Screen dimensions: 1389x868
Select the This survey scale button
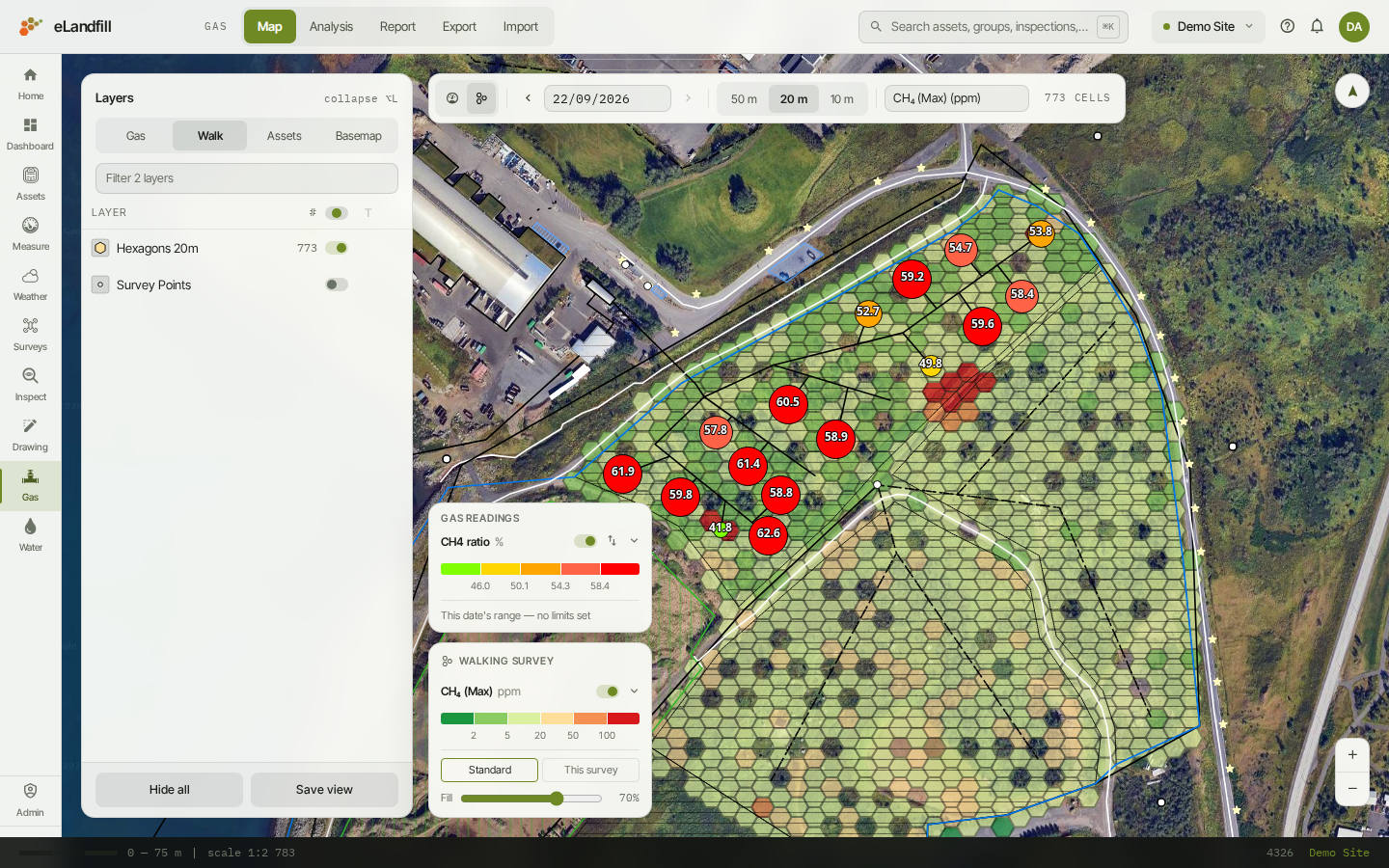pyautogui.click(x=590, y=770)
